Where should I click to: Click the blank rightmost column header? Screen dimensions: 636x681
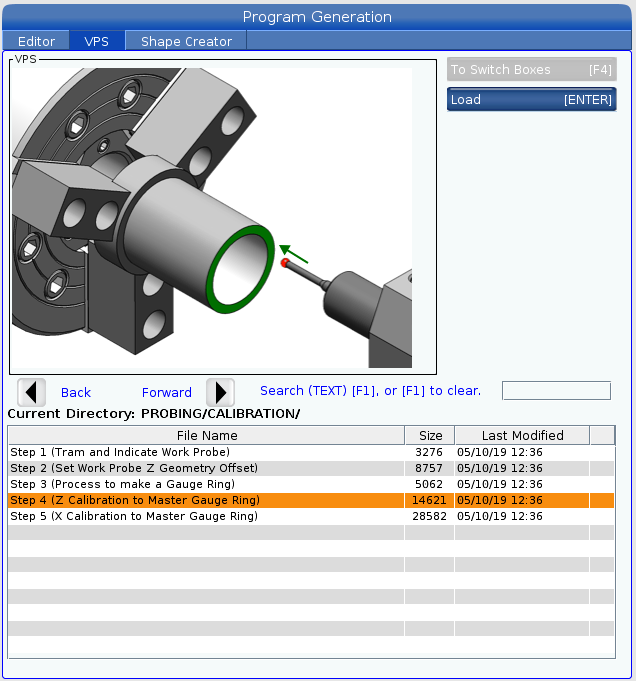602,435
